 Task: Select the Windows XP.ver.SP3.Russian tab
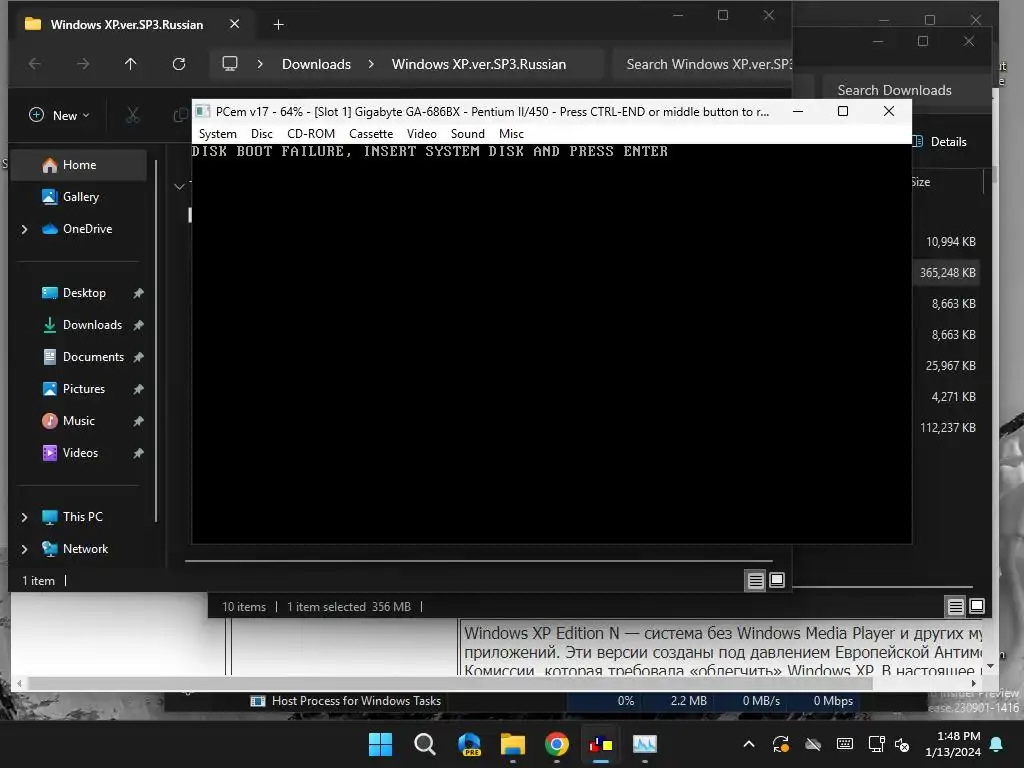(x=127, y=25)
